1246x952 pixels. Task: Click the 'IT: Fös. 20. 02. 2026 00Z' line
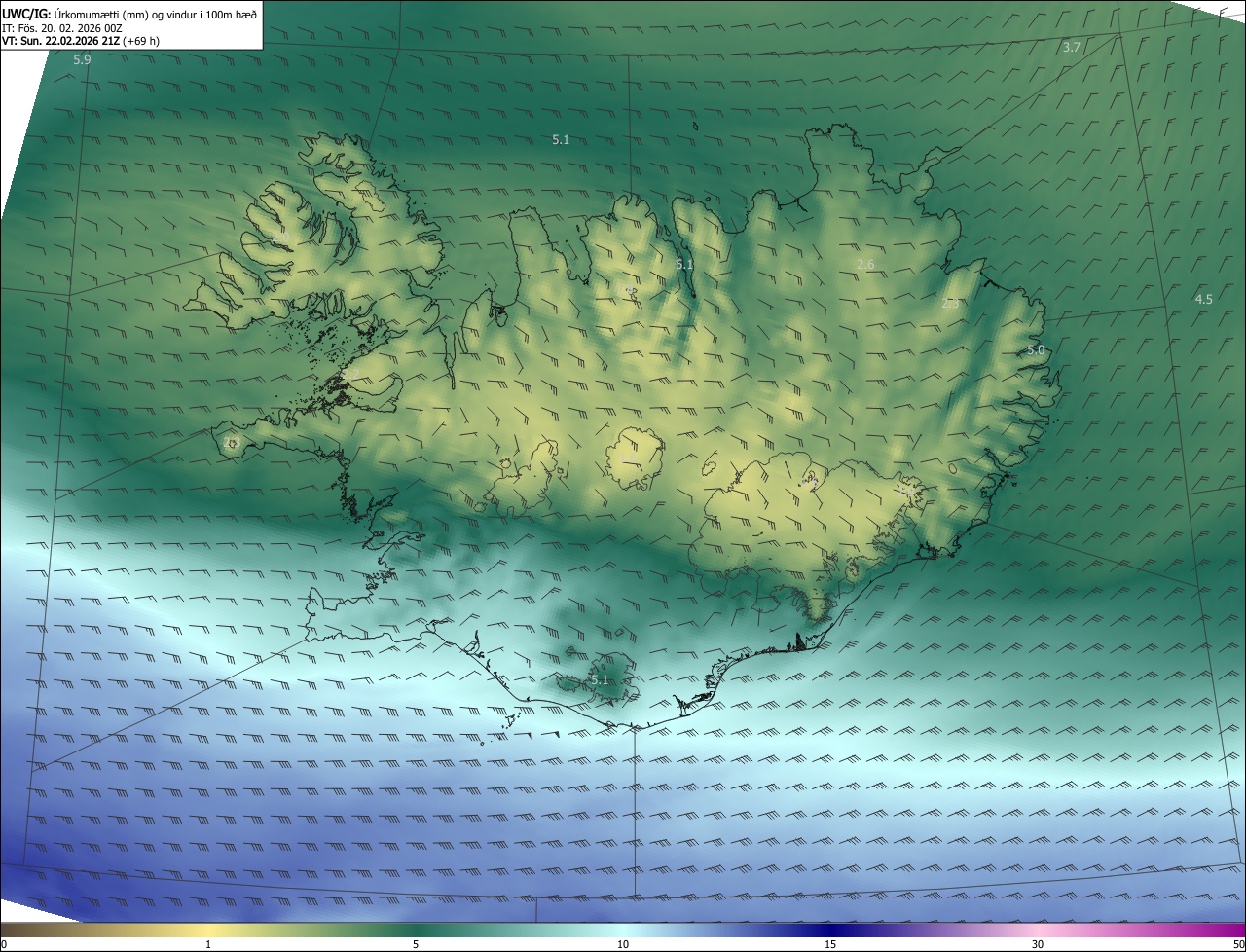62,28
